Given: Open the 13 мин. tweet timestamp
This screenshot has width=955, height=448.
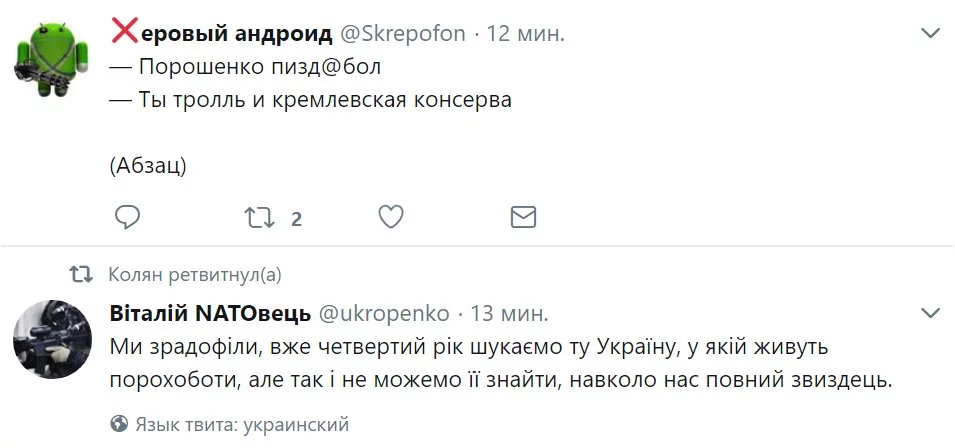Looking at the screenshot, I should click(x=509, y=313).
